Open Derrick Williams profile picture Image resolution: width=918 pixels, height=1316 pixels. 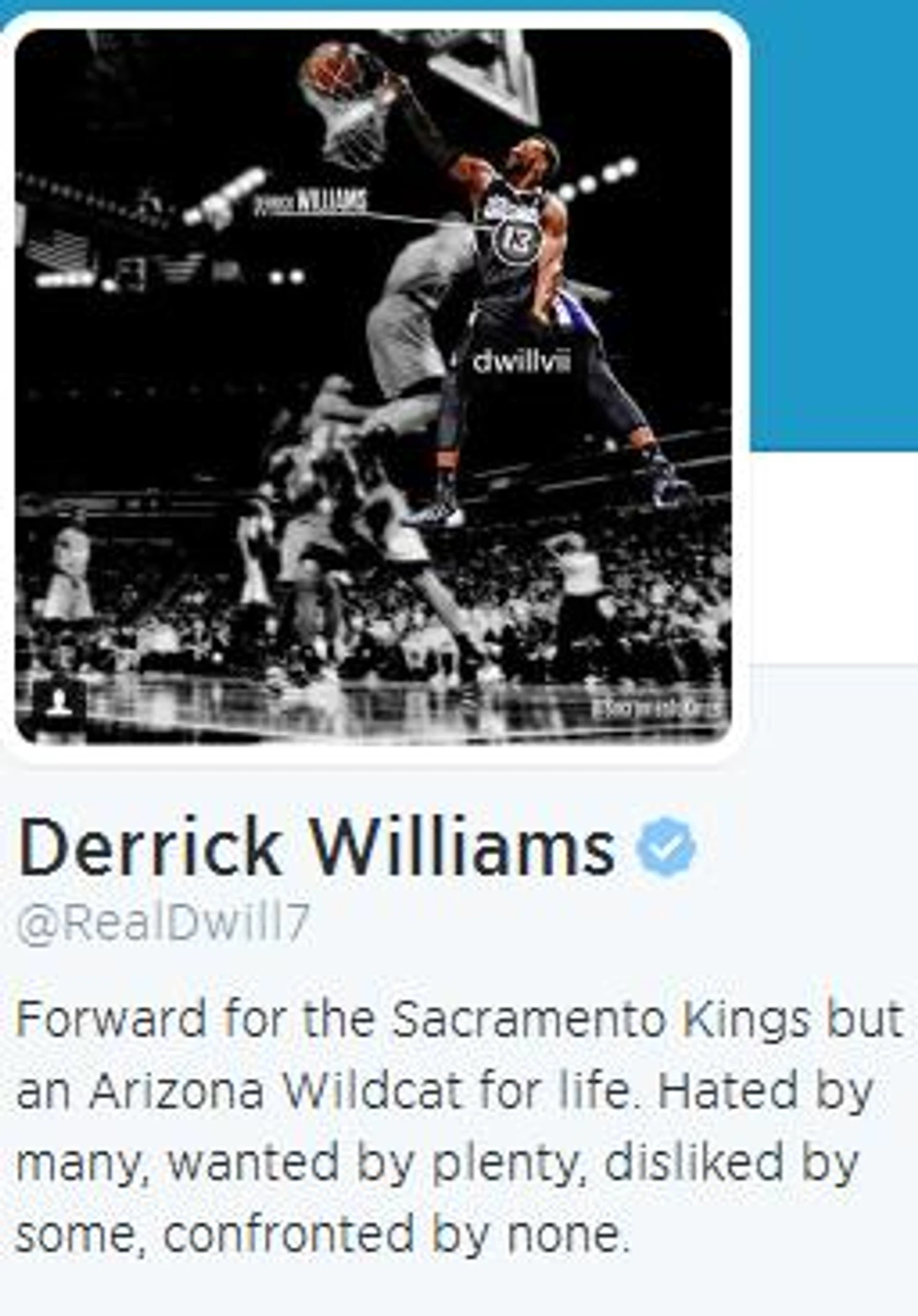373,386
